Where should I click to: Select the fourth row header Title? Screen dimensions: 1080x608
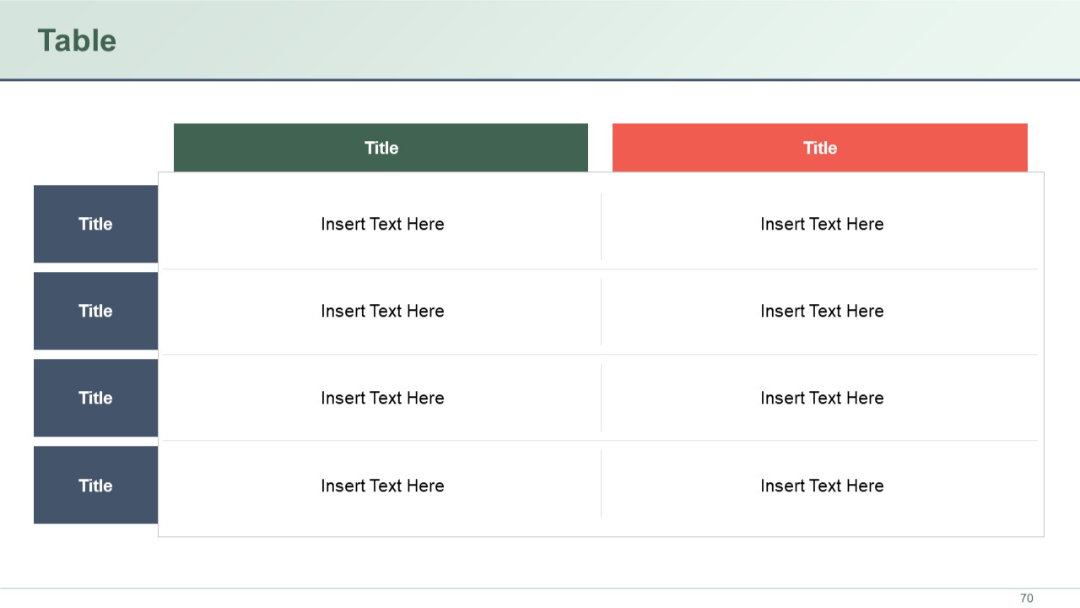pyautogui.click(x=96, y=485)
